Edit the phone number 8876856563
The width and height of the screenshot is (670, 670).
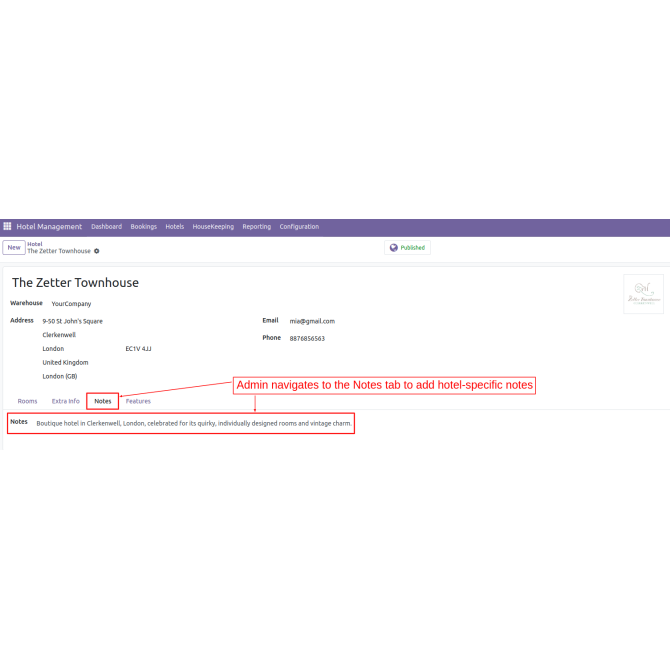coord(307,338)
